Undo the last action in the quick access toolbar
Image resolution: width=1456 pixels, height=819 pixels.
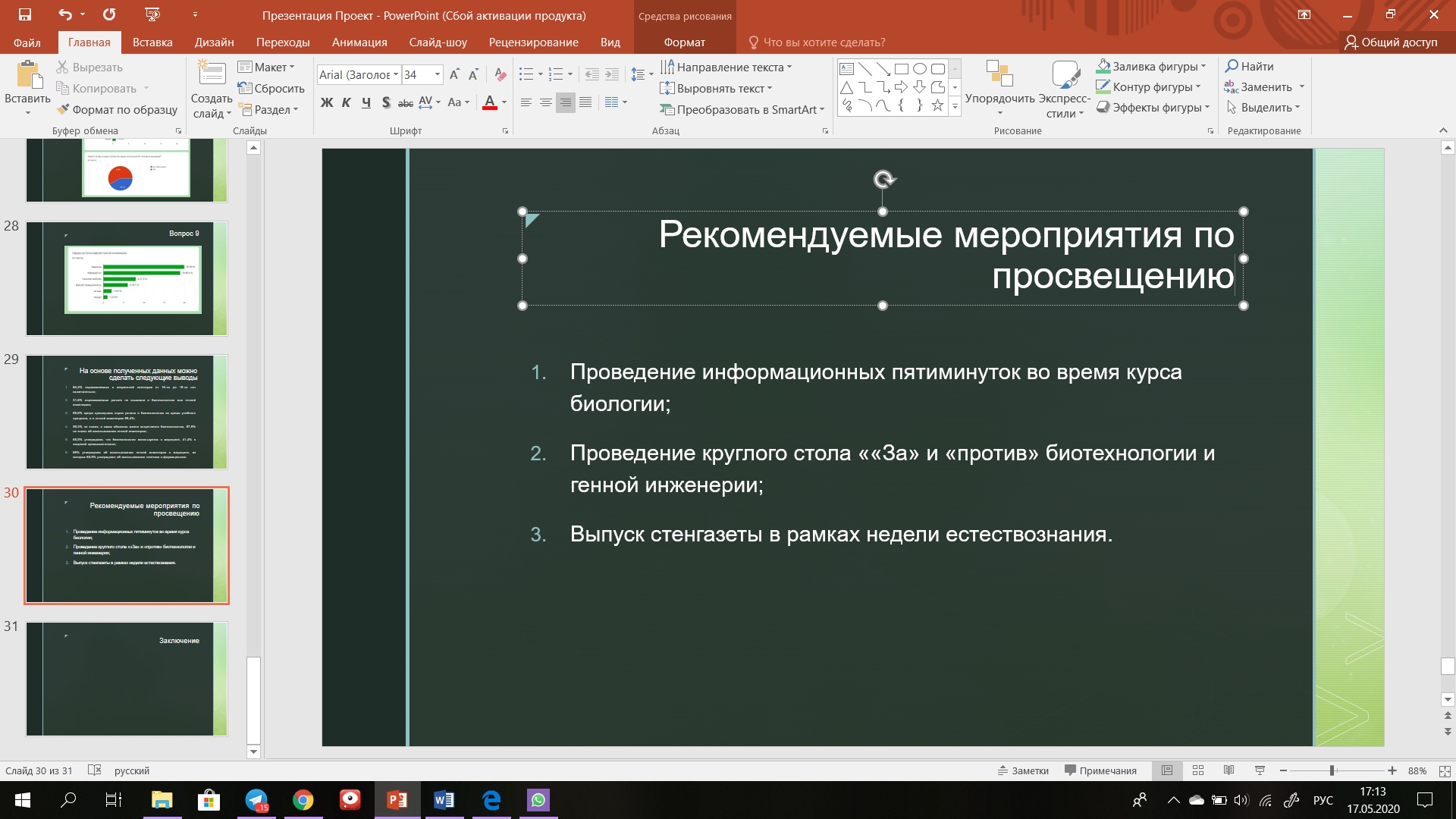pos(64,14)
